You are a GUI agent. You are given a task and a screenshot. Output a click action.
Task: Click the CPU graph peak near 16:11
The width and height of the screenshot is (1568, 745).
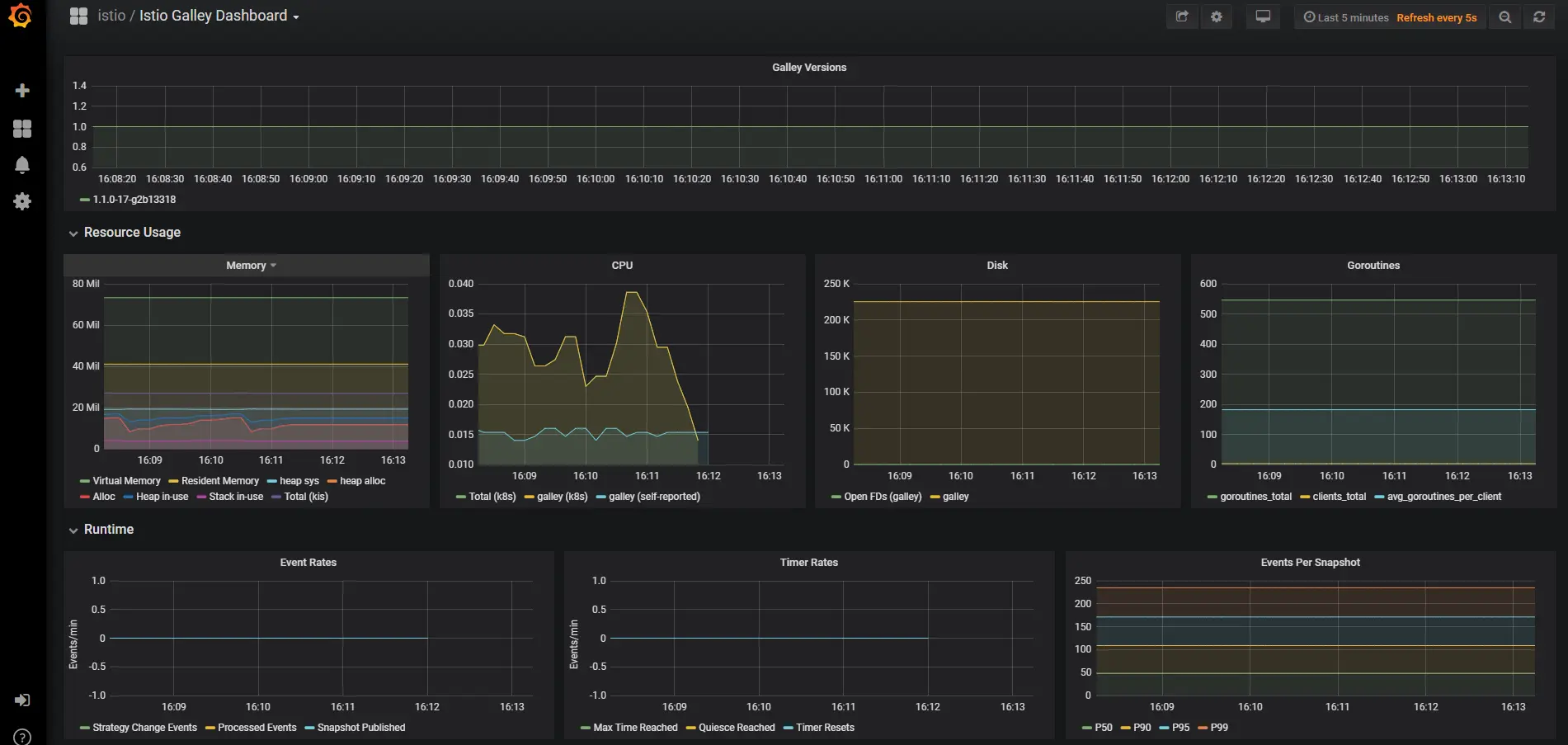point(632,292)
